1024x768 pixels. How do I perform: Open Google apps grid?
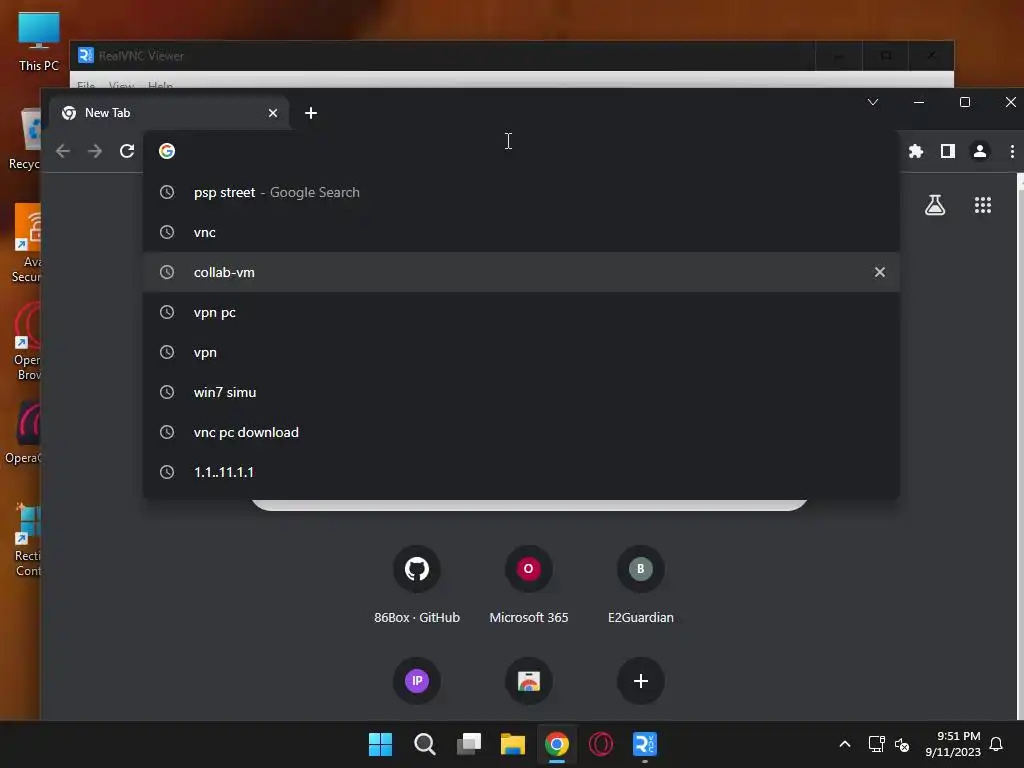[982, 205]
